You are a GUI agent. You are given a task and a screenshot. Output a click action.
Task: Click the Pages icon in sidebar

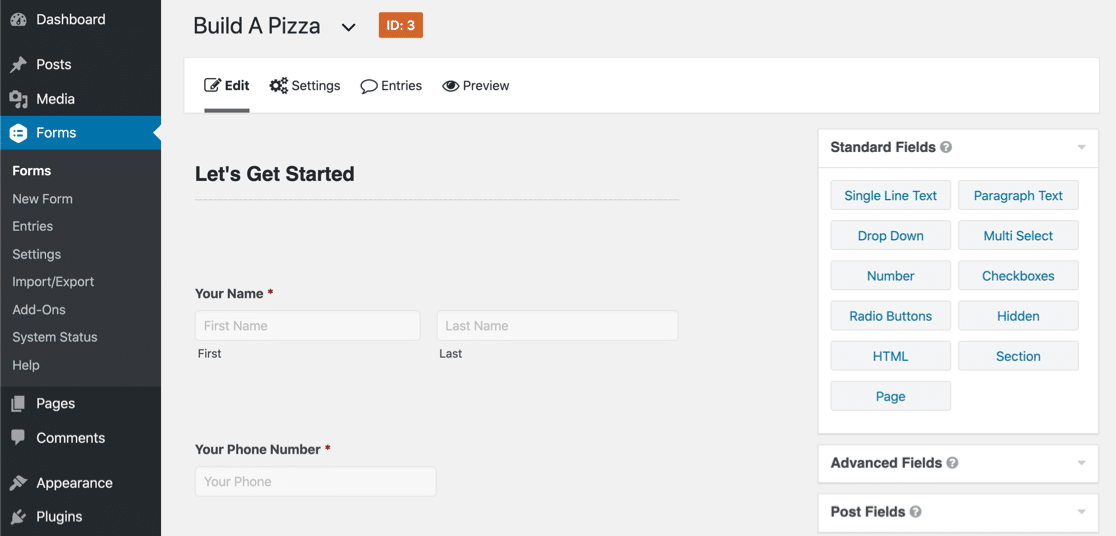pyautogui.click(x=18, y=404)
